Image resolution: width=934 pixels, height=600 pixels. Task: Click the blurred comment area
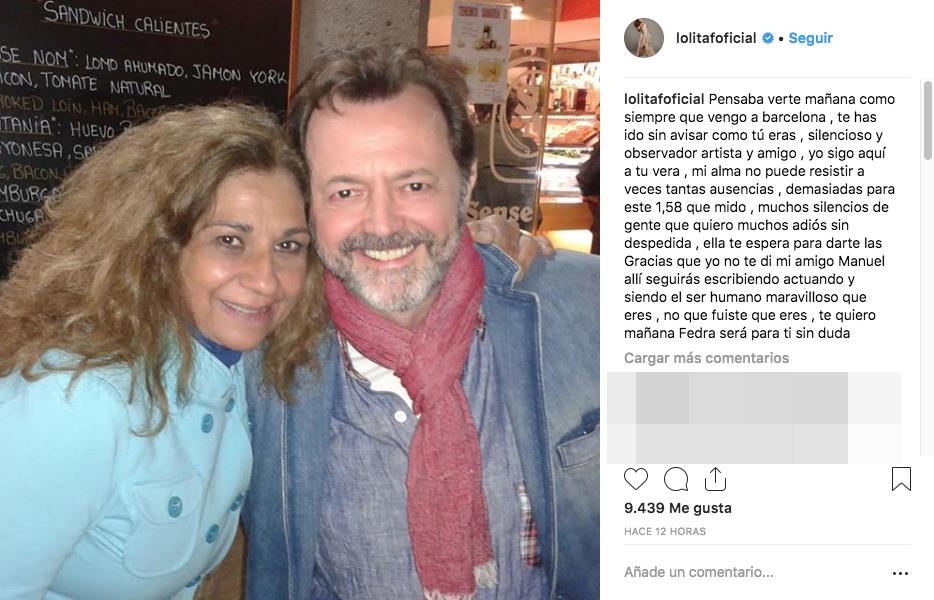754,418
